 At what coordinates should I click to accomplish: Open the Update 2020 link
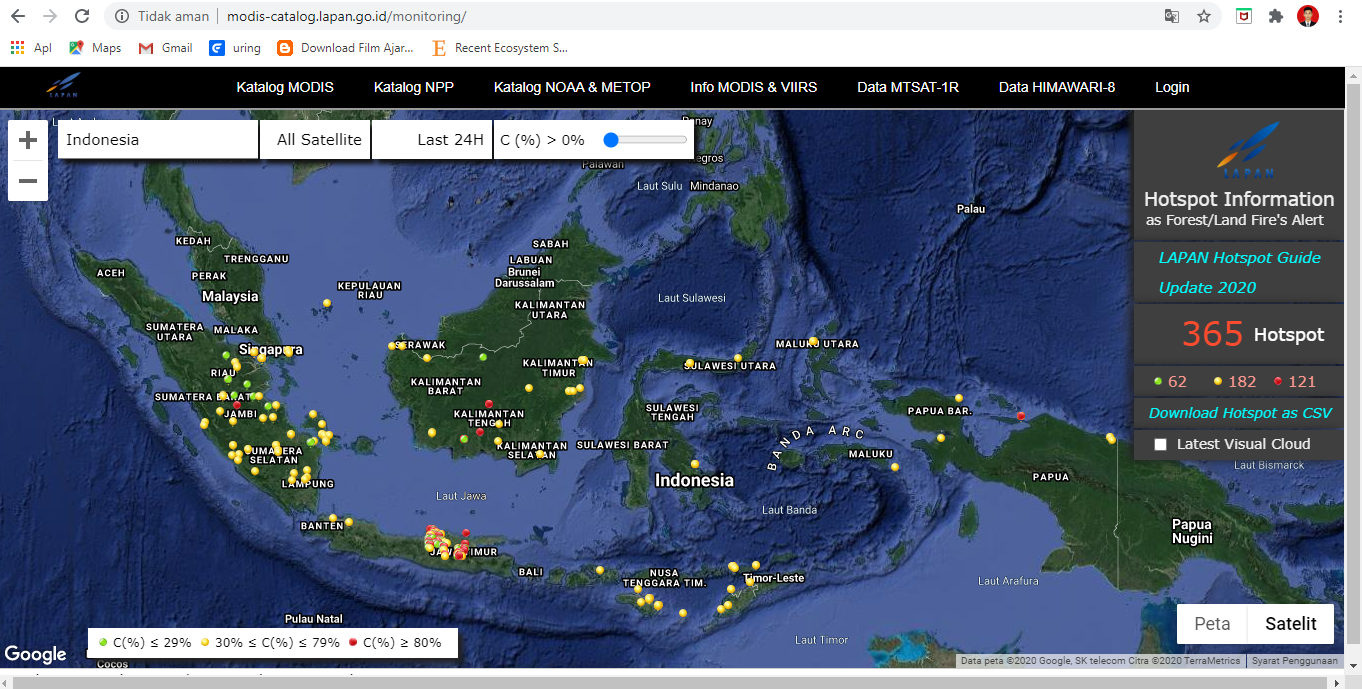[x=1207, y=288]
